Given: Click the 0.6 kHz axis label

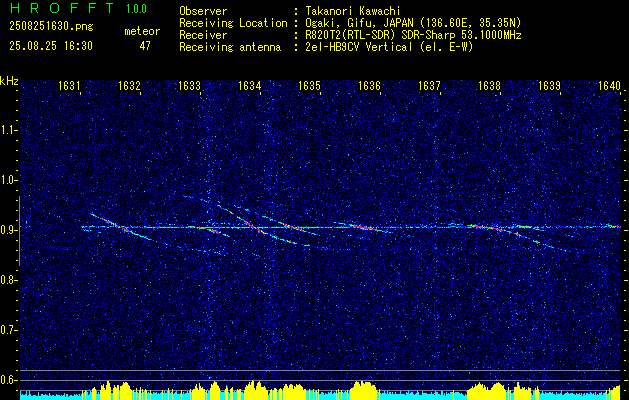Looking at the screenshot, I should pyautogui.click(x=7, y=380).
